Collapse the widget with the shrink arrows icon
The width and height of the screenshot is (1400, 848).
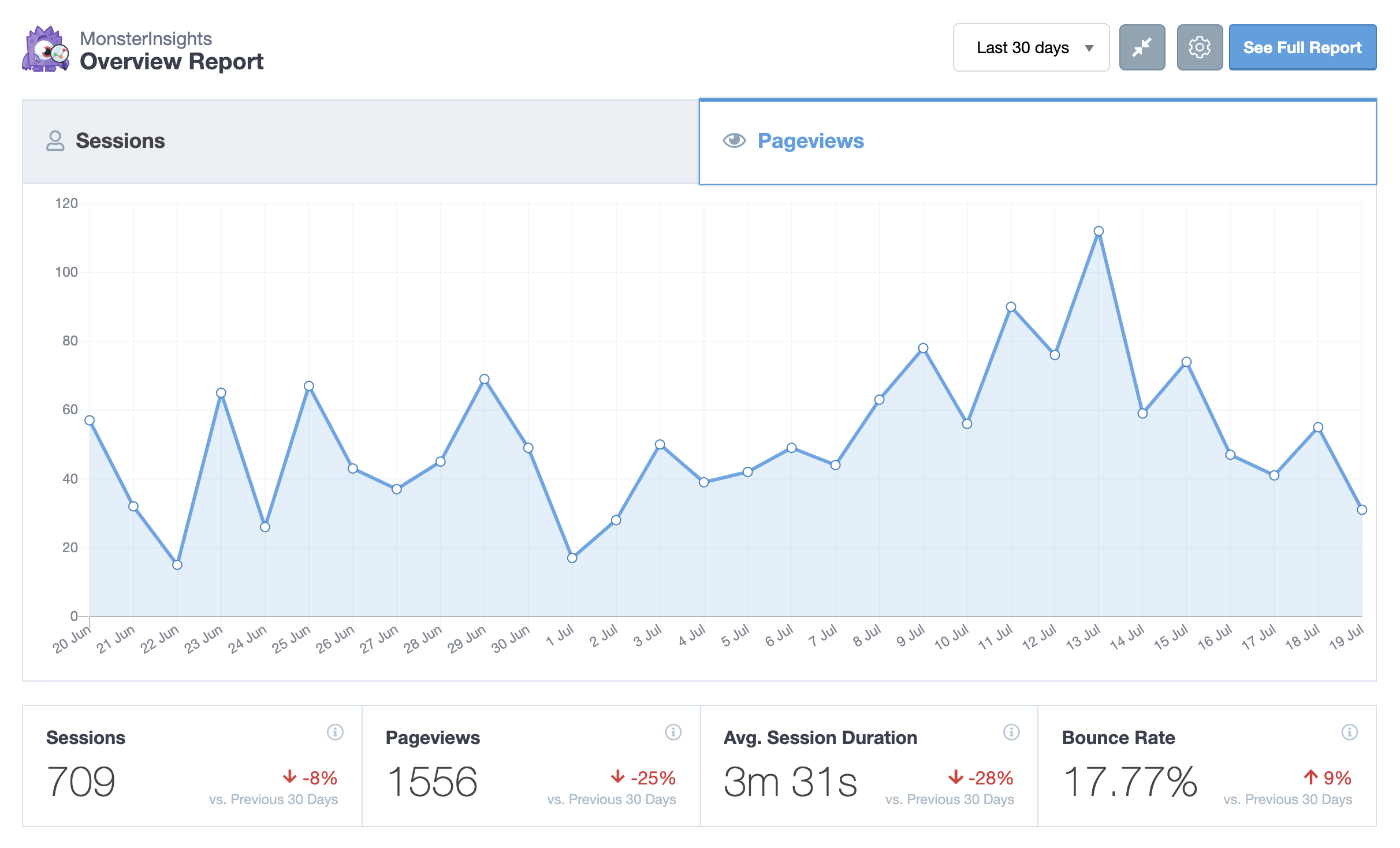point(1142,47)
